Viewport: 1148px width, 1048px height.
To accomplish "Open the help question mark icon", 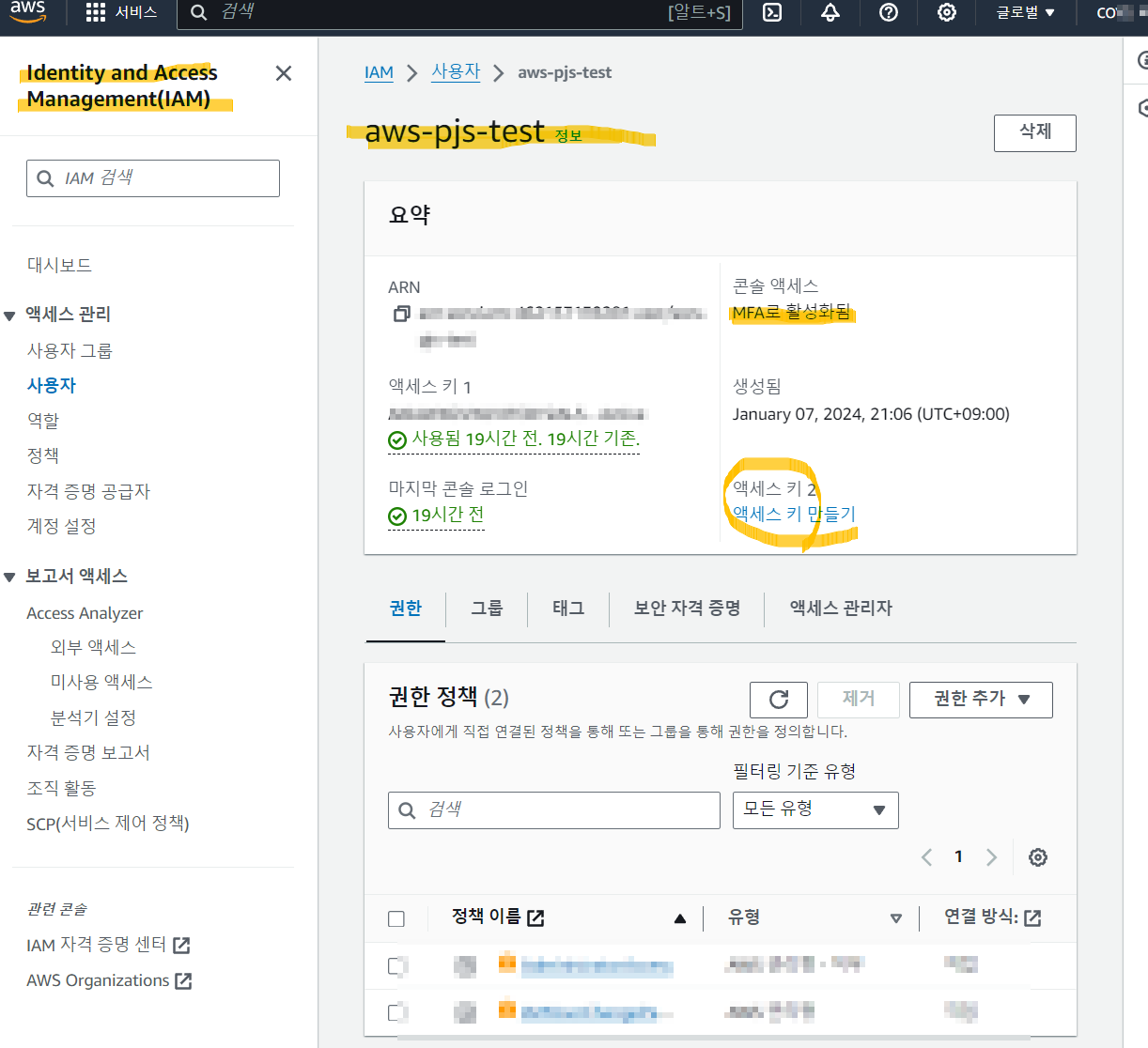I will pyautogui.click(x=889, y=12).
